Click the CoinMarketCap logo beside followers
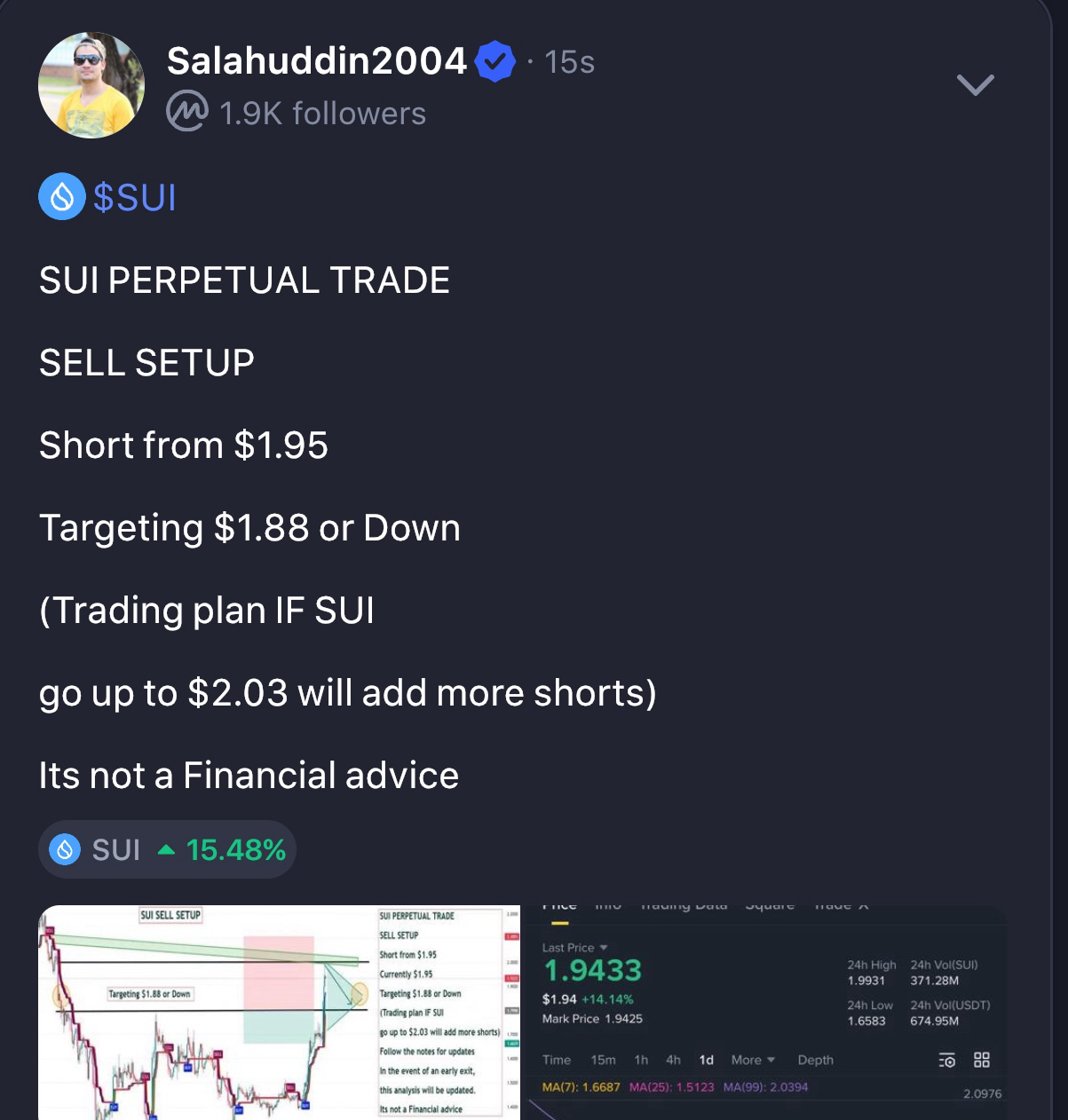The width and height of the screenshot is (1068, 1120). [x=187, y=112]
